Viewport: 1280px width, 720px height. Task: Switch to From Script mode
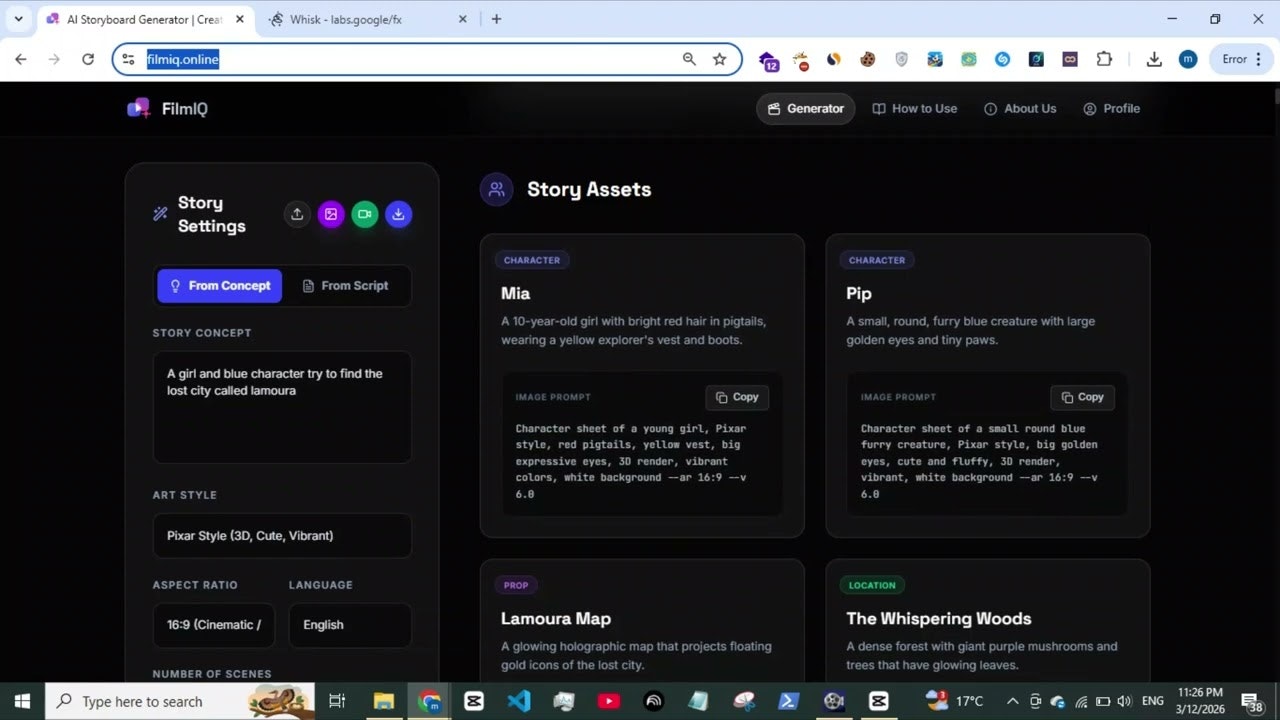tap(345, 285)
